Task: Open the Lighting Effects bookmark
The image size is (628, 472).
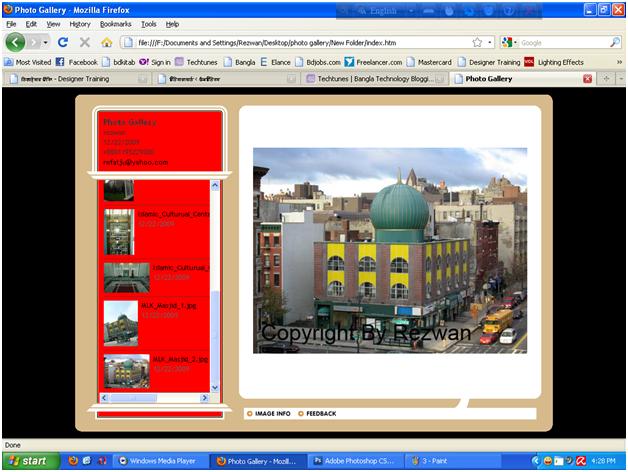Action: pyautogui.click(x=554, y=62)
